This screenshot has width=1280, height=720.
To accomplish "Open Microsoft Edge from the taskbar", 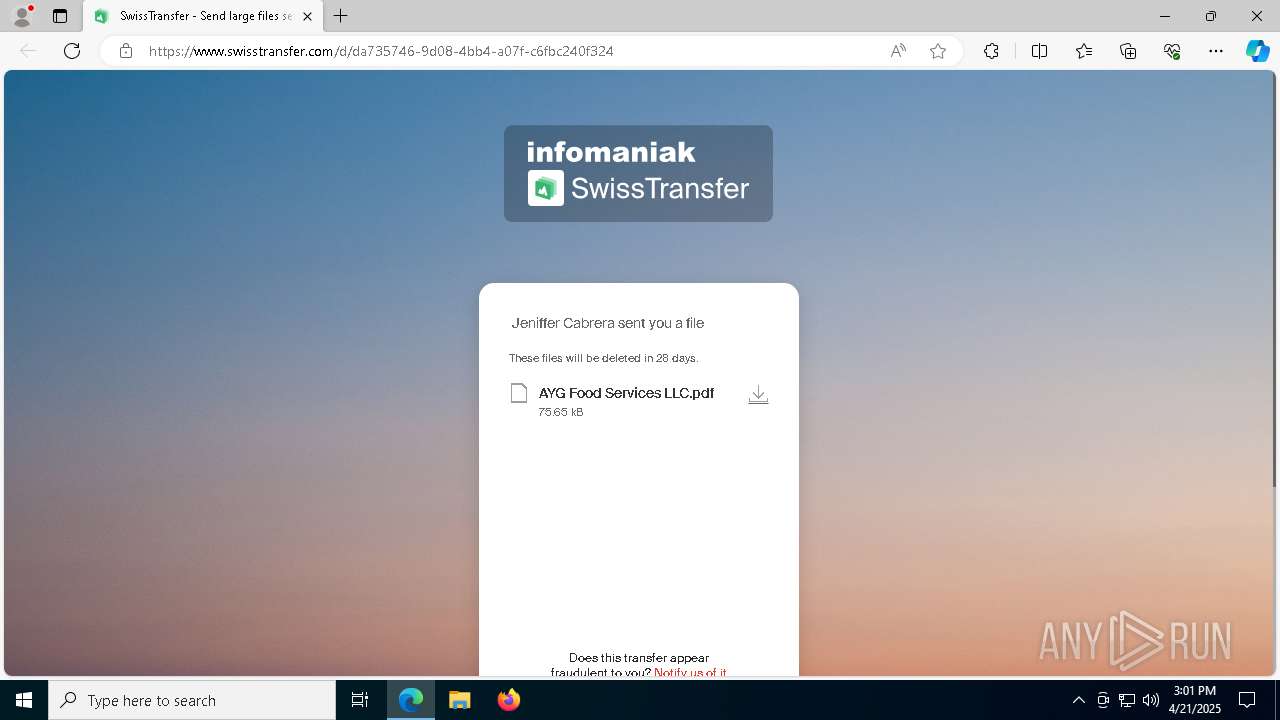I will (411, 700).
